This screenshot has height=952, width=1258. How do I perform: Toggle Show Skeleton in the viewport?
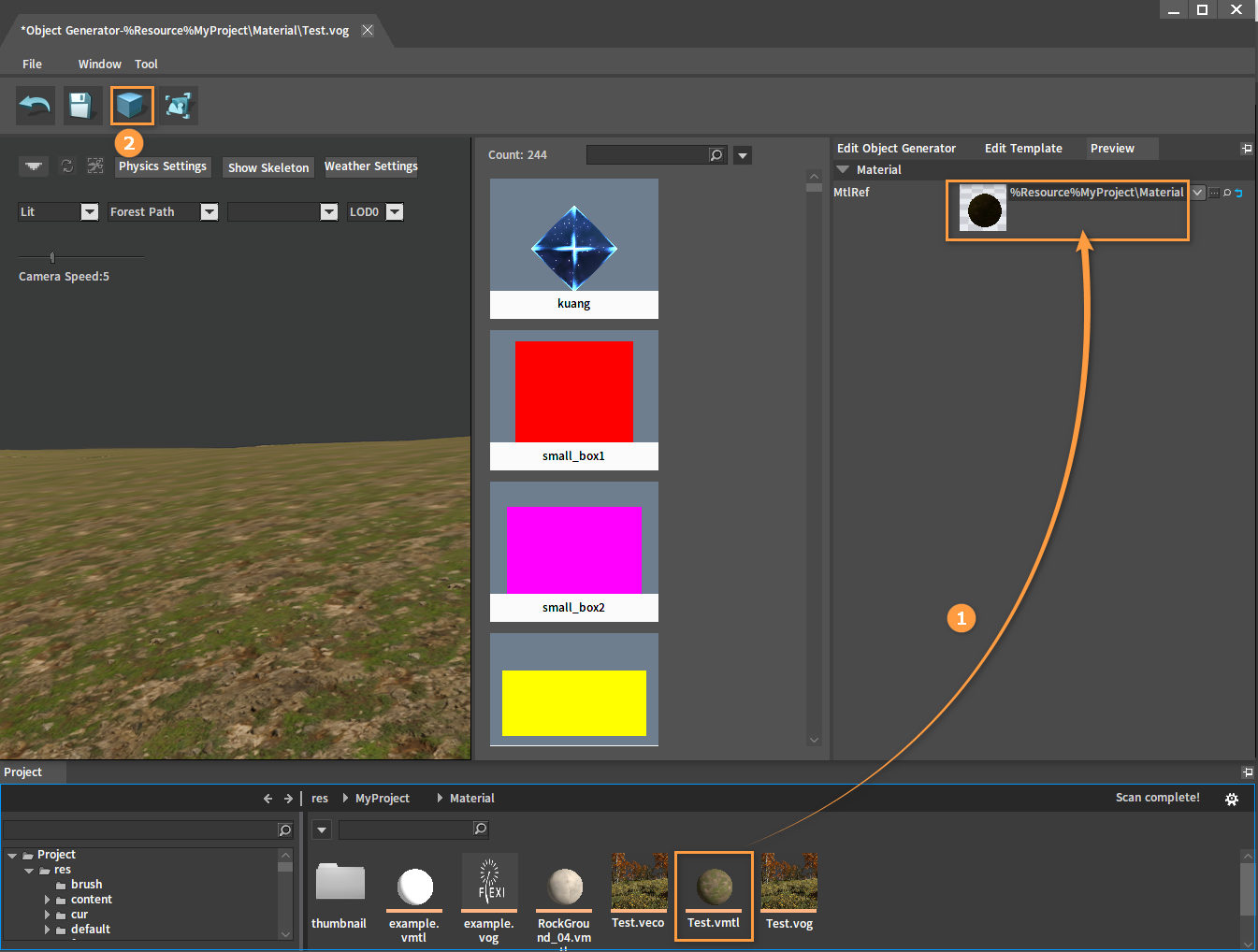268,167
